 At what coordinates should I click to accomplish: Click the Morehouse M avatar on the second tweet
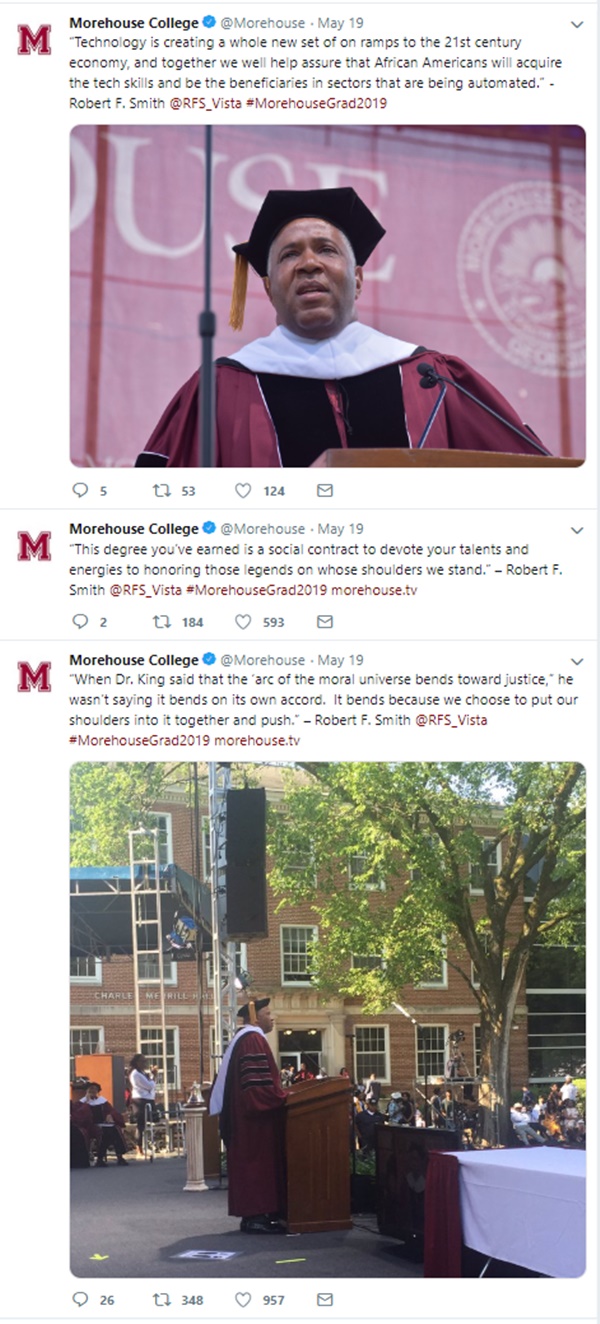[x=34, y=546]
